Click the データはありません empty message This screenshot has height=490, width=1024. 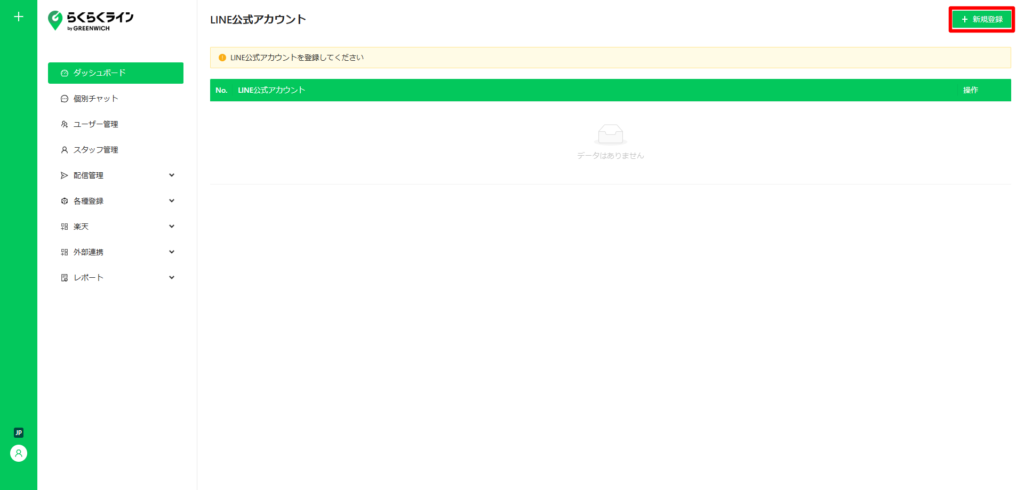coord(611,156)
